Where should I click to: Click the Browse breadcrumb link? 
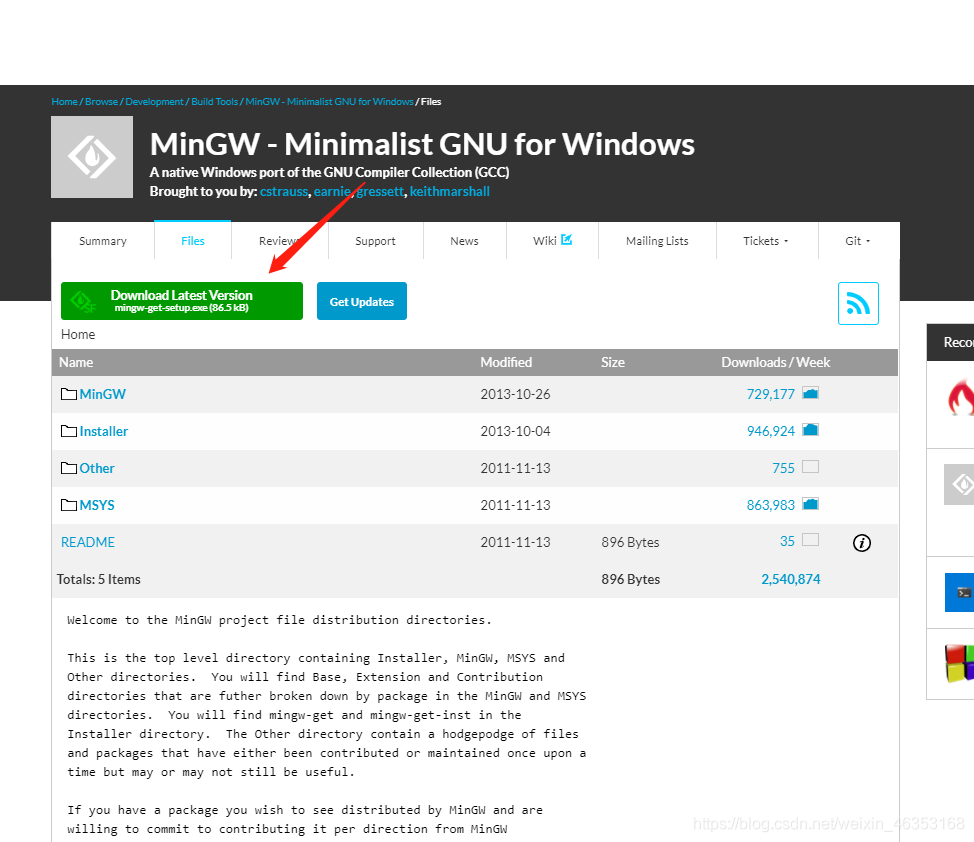coord(101,101)
